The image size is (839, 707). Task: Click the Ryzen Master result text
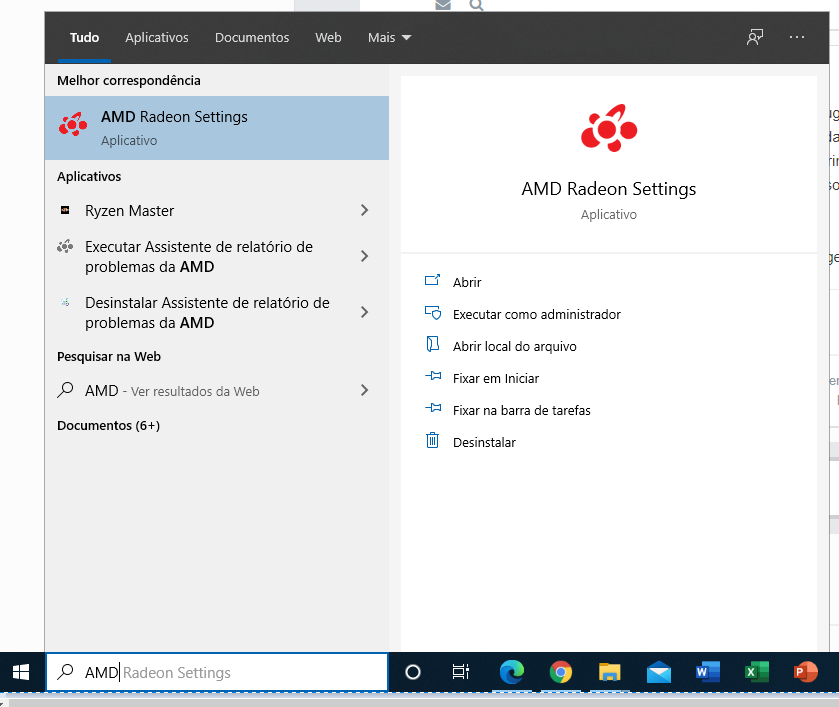point(129,211)
